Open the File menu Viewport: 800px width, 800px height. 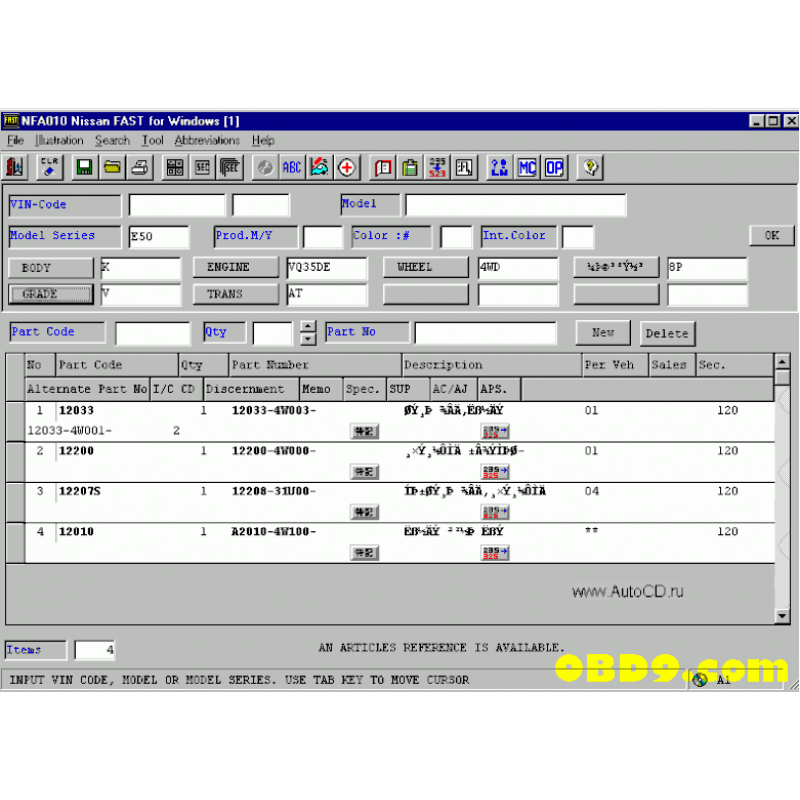pyautogui.click(x=15, y=140)
